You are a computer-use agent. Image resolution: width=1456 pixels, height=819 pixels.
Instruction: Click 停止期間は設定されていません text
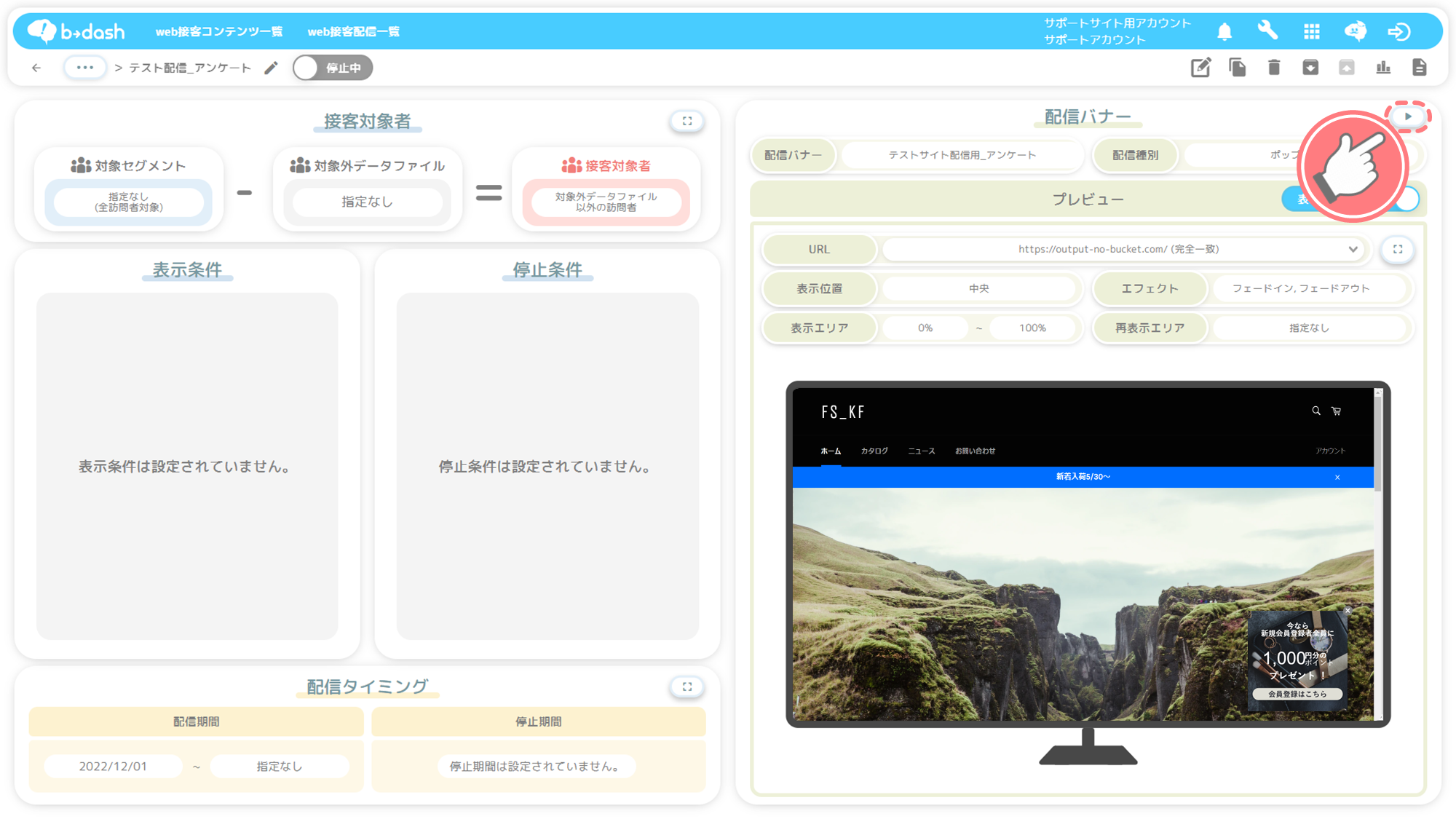536,766
